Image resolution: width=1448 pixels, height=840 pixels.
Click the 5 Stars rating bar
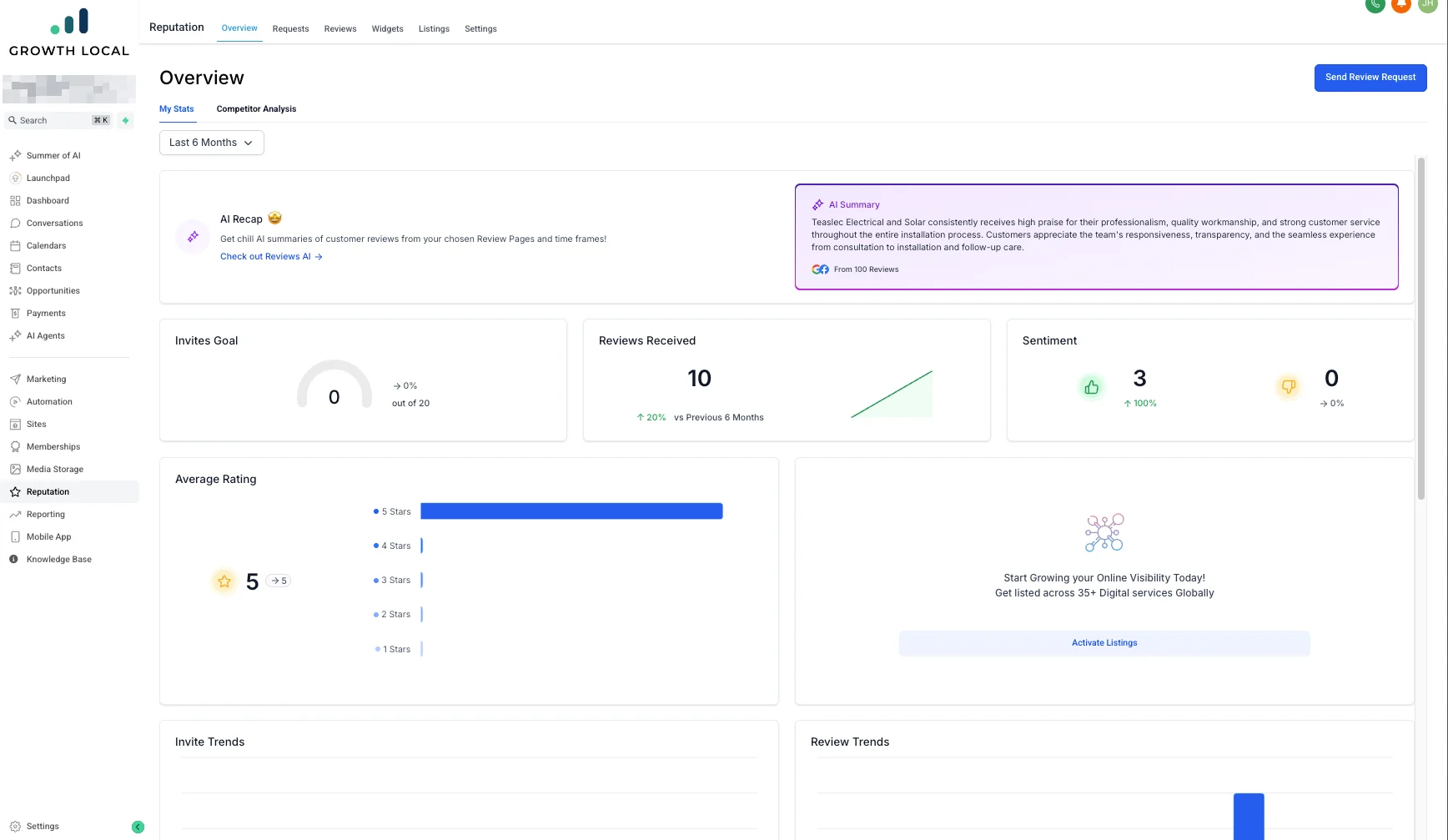[571, 511]
